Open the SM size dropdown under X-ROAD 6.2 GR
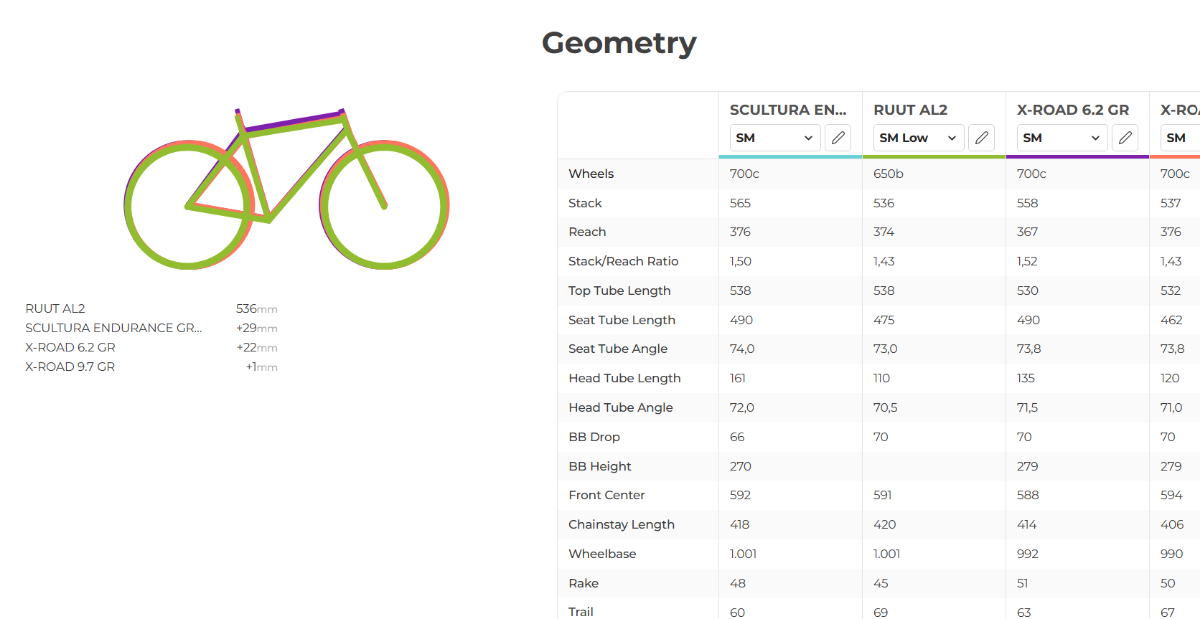 click(x=1063, y=138)
